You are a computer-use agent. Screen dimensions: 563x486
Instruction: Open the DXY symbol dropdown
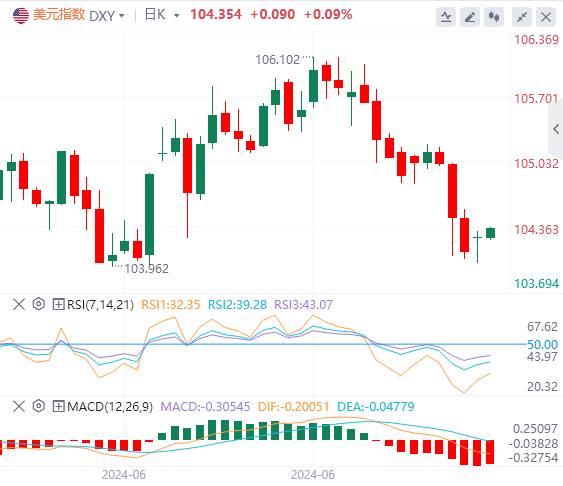[x=107, y=16]
